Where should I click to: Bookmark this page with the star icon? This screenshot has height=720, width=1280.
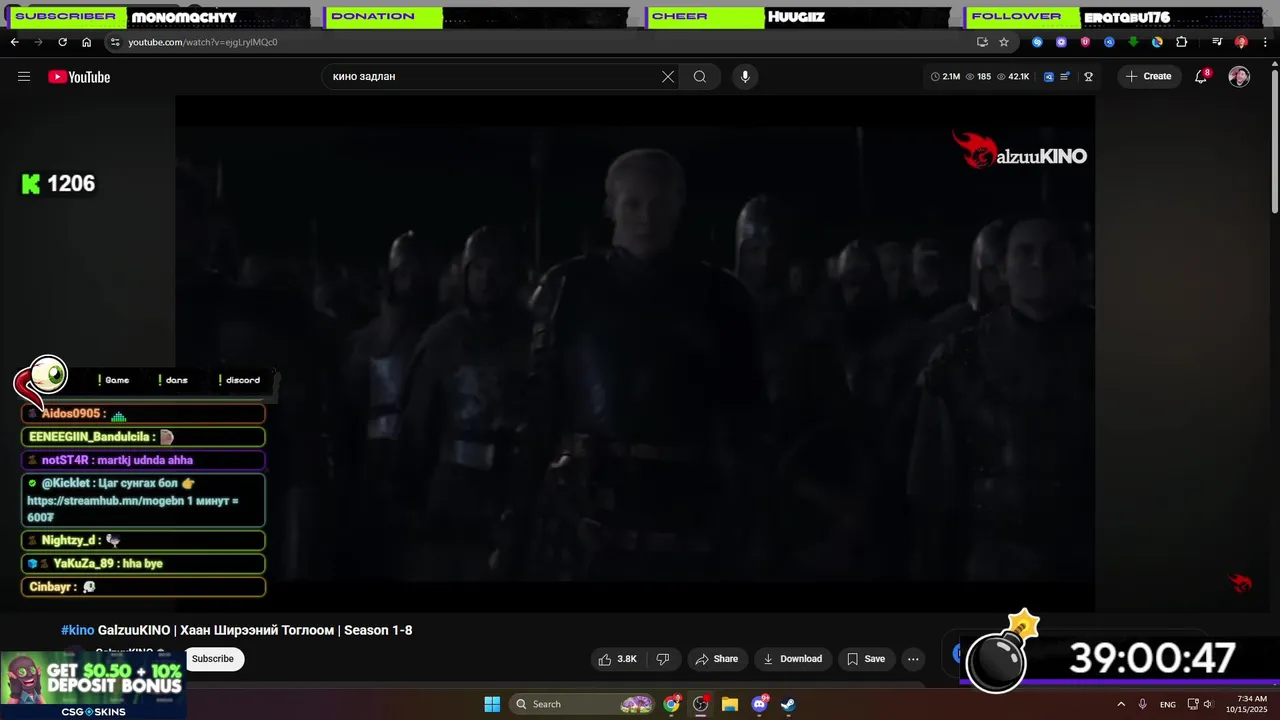1004,42
